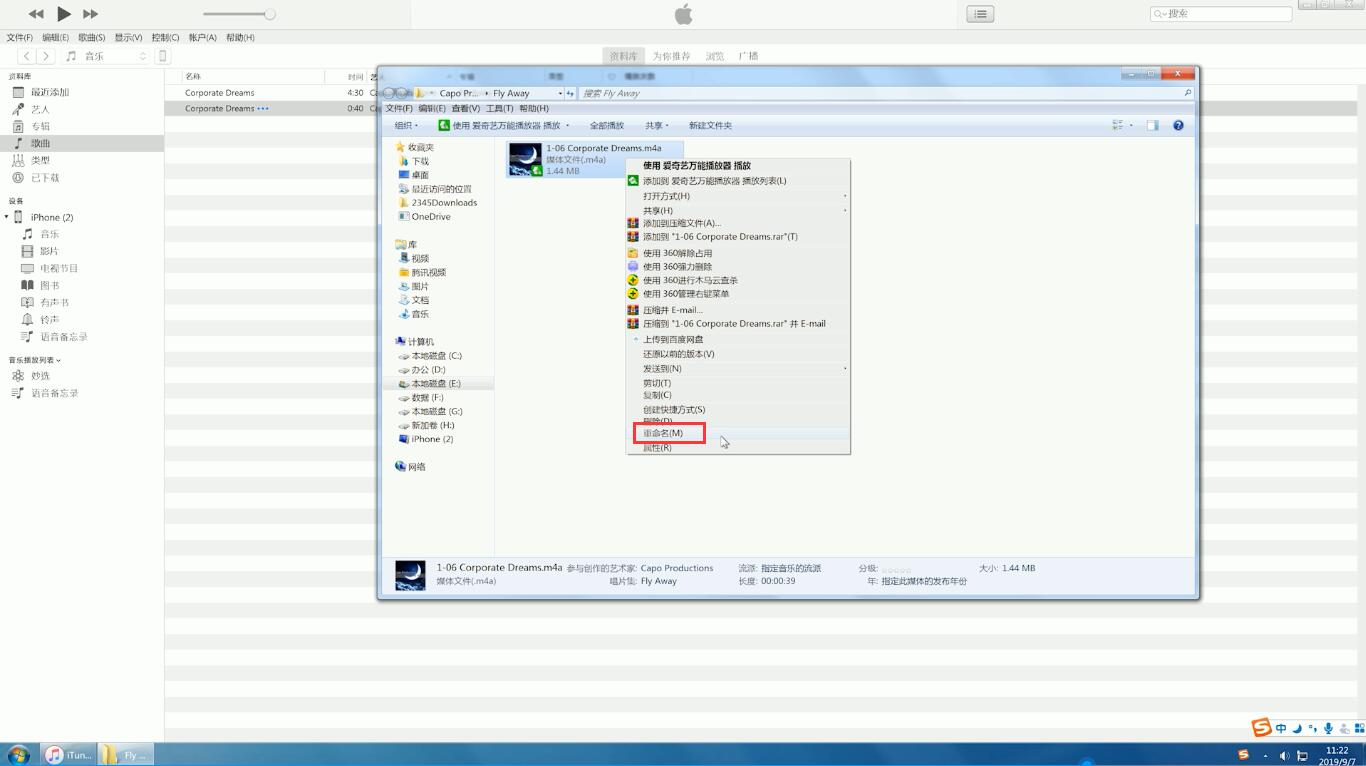Toggle the Explorer preview pane icon
The image size is (1366, 766).
click(x=1152, y=125)
